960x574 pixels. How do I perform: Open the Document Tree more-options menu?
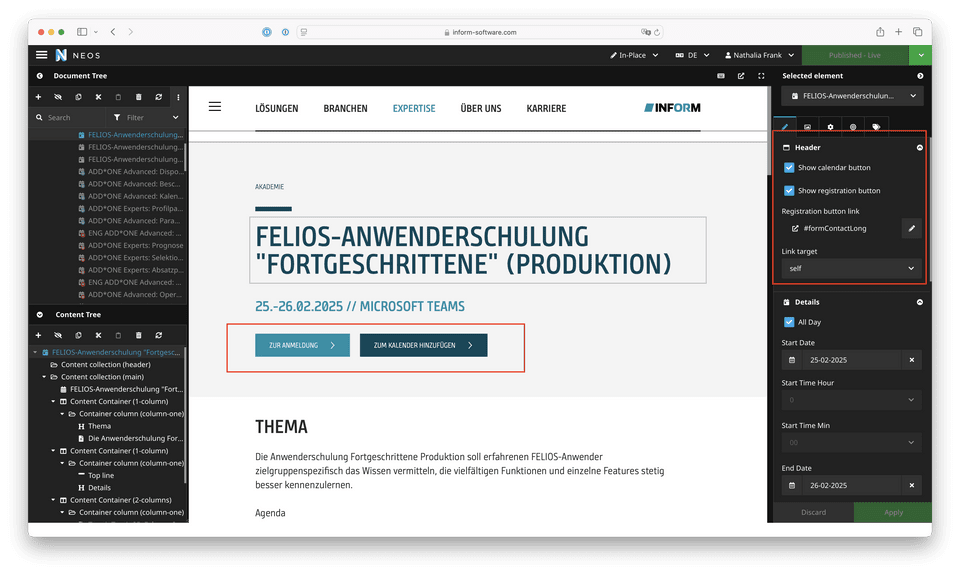pyautogui.click(x=178, y=97)
